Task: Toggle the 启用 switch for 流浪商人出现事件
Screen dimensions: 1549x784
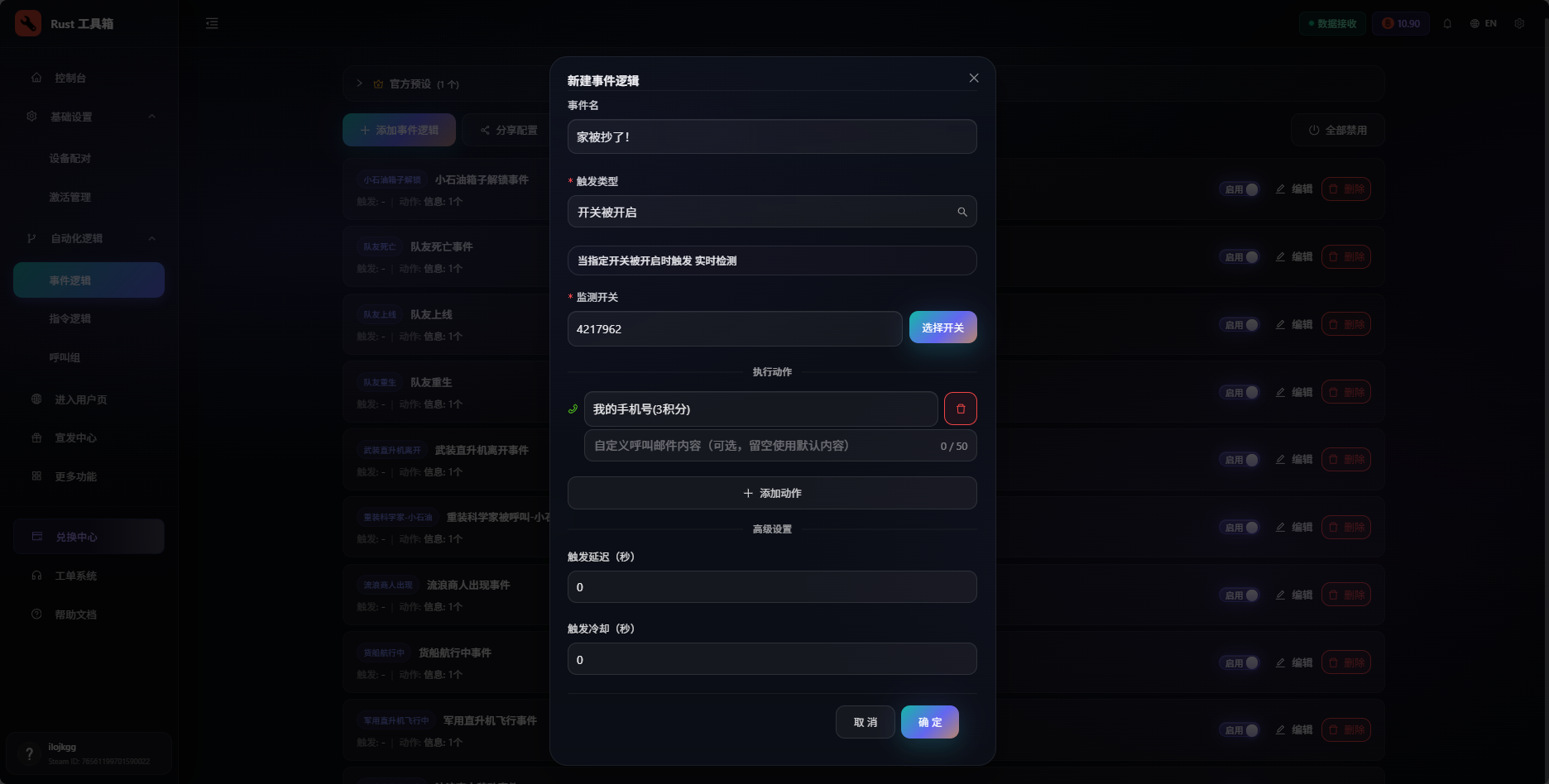Action: pos(1240,595)
